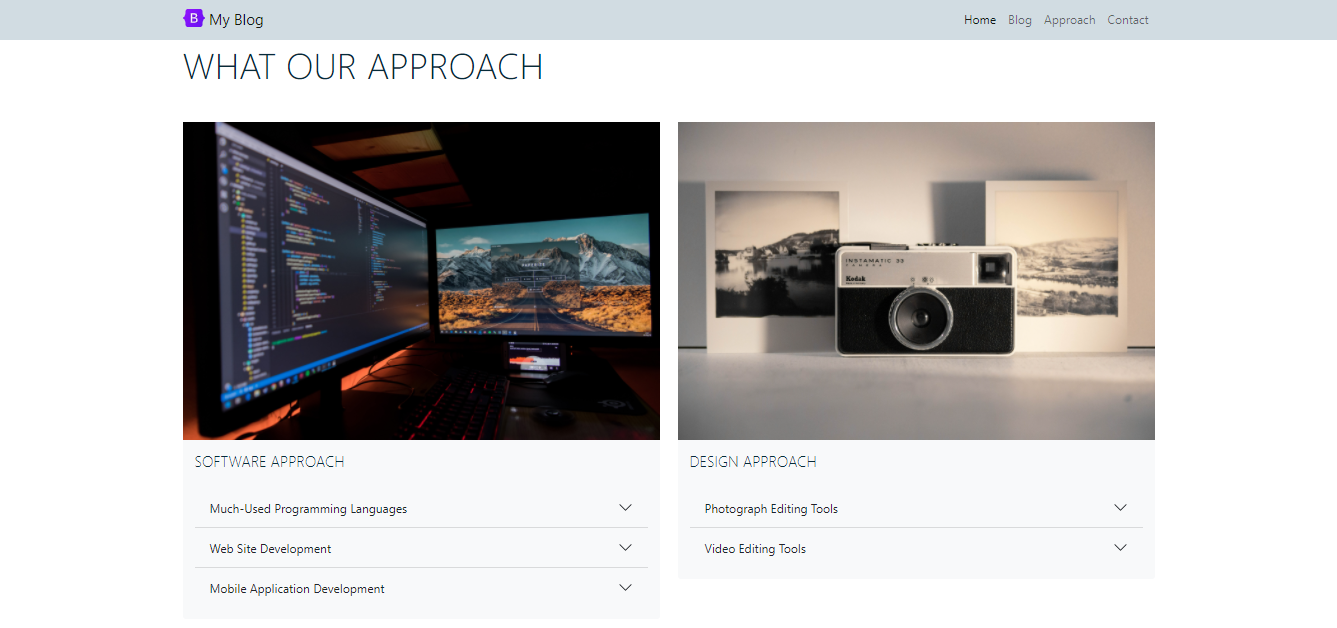Click the Approach navigation link
This screenshot has height=628, width=1337.
[1069, 20]
